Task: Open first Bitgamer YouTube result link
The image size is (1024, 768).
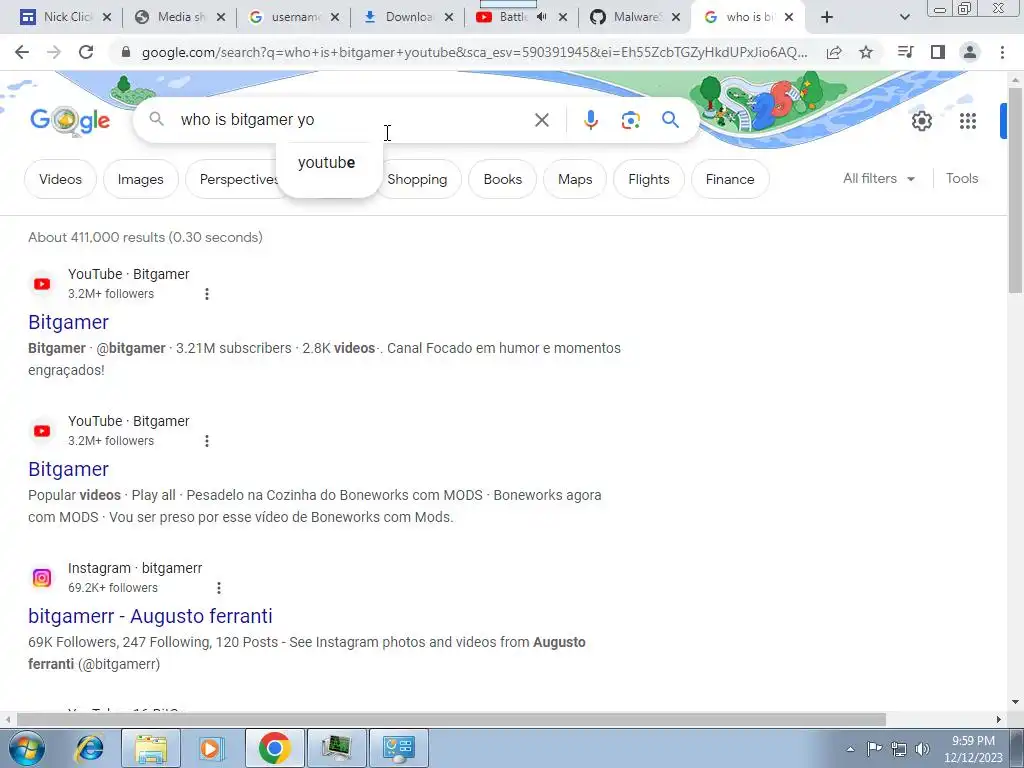Action: 69,322
